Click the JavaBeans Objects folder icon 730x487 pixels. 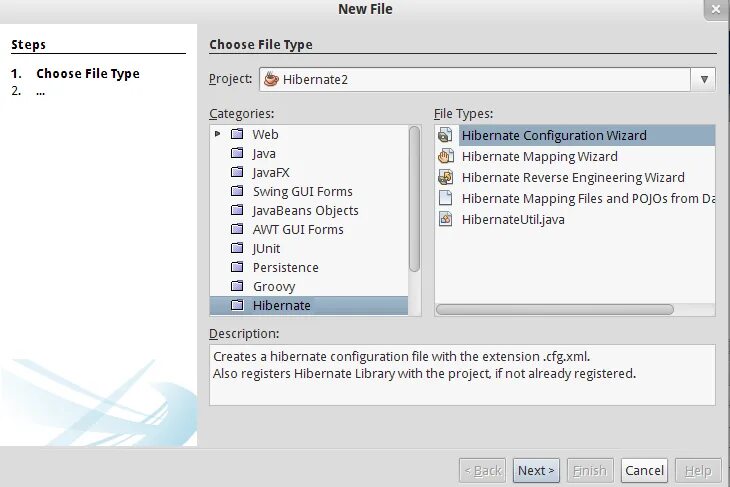coord(237,210)
